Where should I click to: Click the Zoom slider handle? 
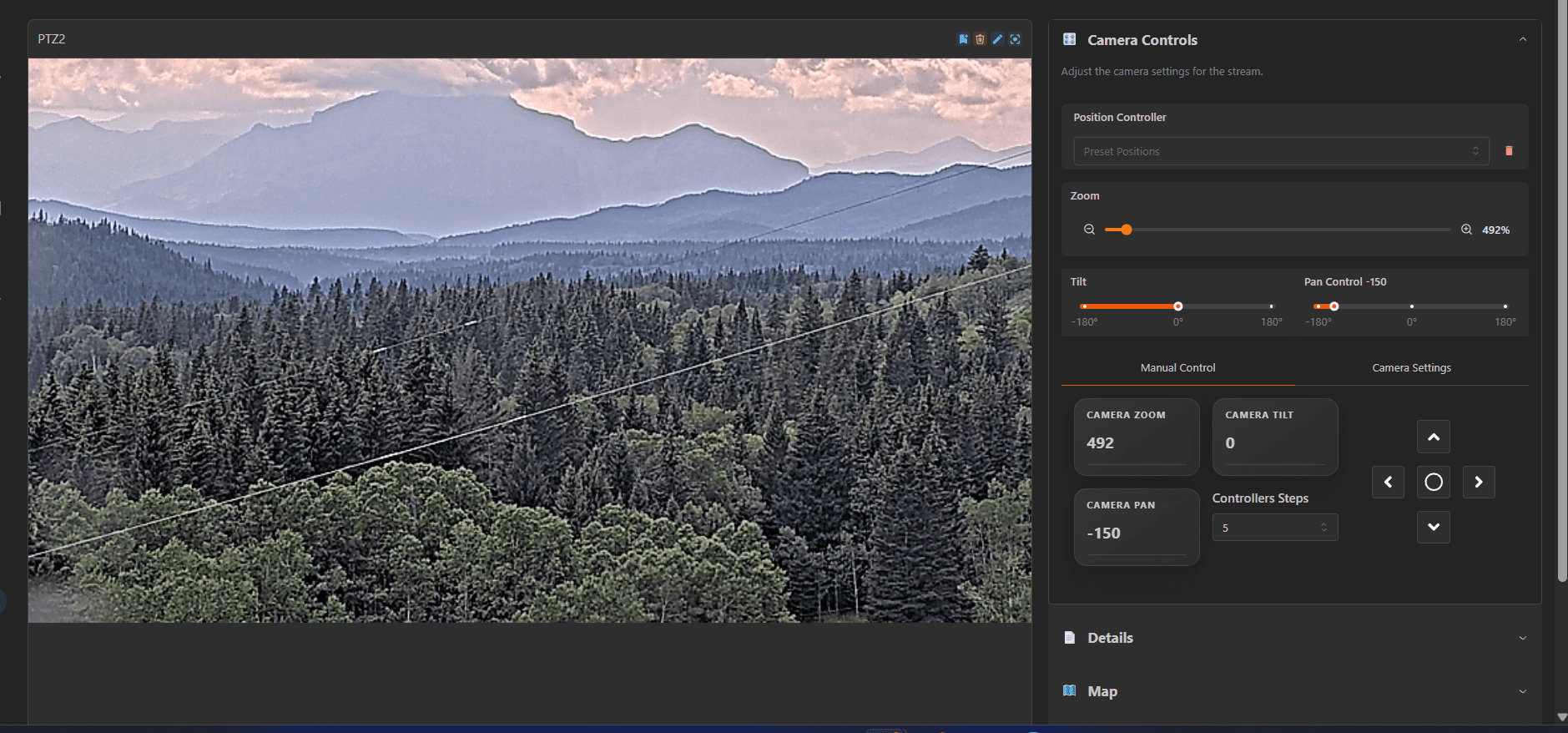1126,230
